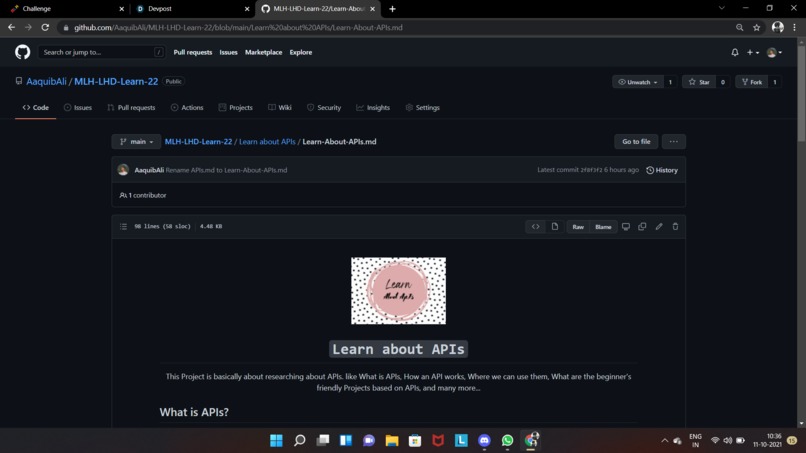Open taskbar Search
Image resolution: width=806 pixels, height=453 pixels.
tap(299, 440)
